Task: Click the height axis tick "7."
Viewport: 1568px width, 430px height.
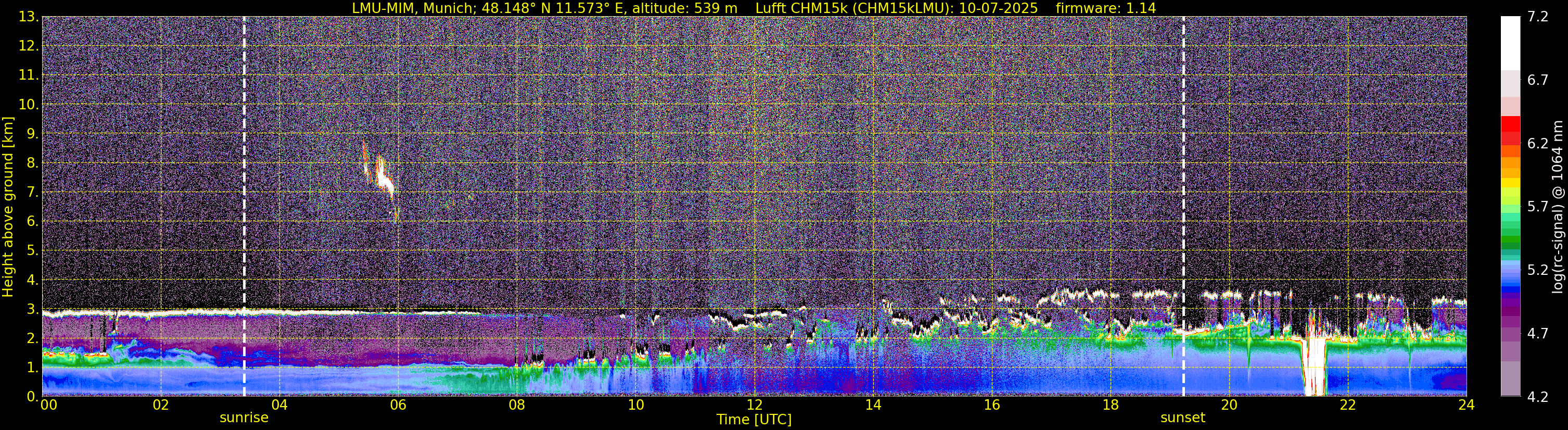Action: click(33, 192)
